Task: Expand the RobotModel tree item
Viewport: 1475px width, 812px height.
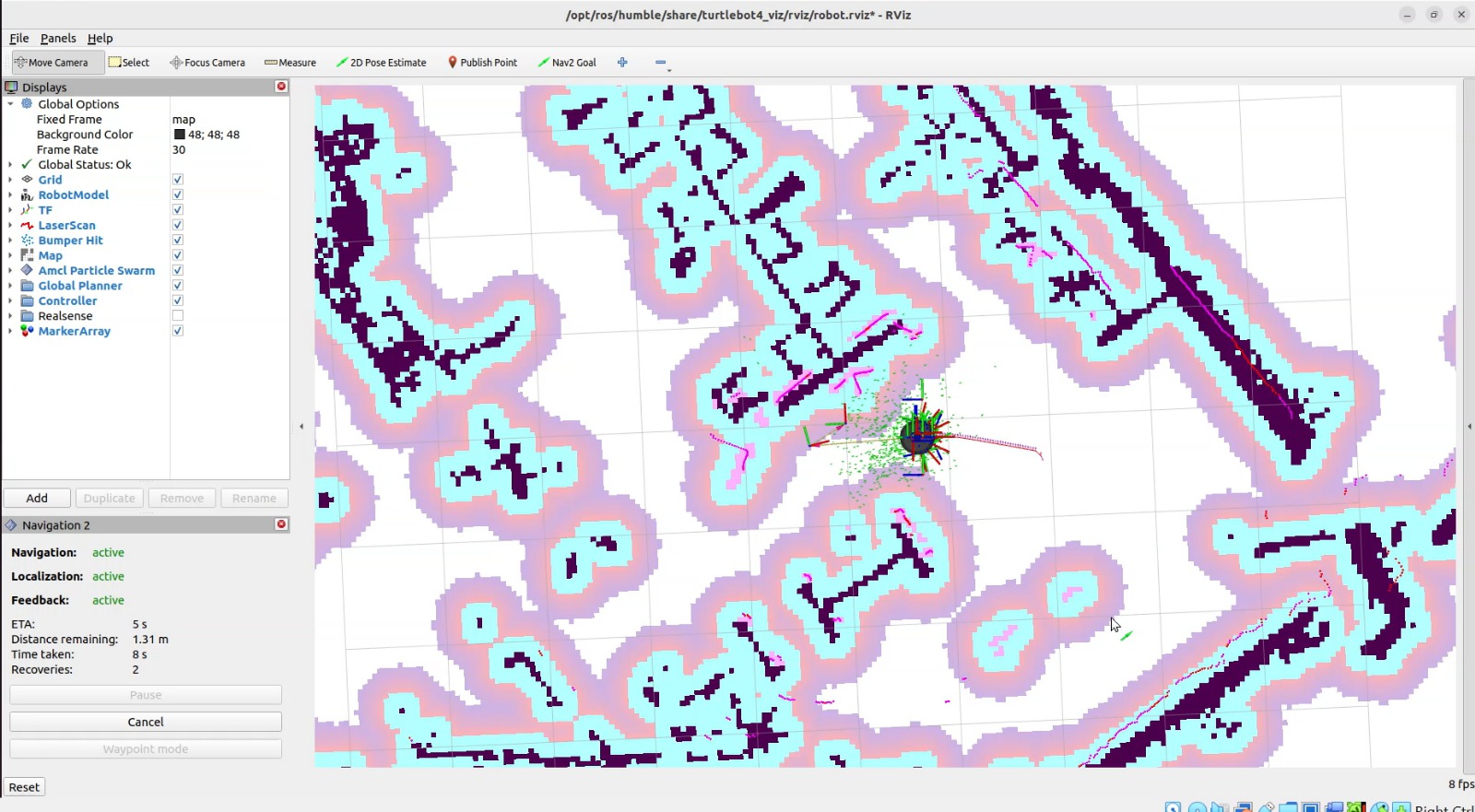Action: (x=10, y=195)
